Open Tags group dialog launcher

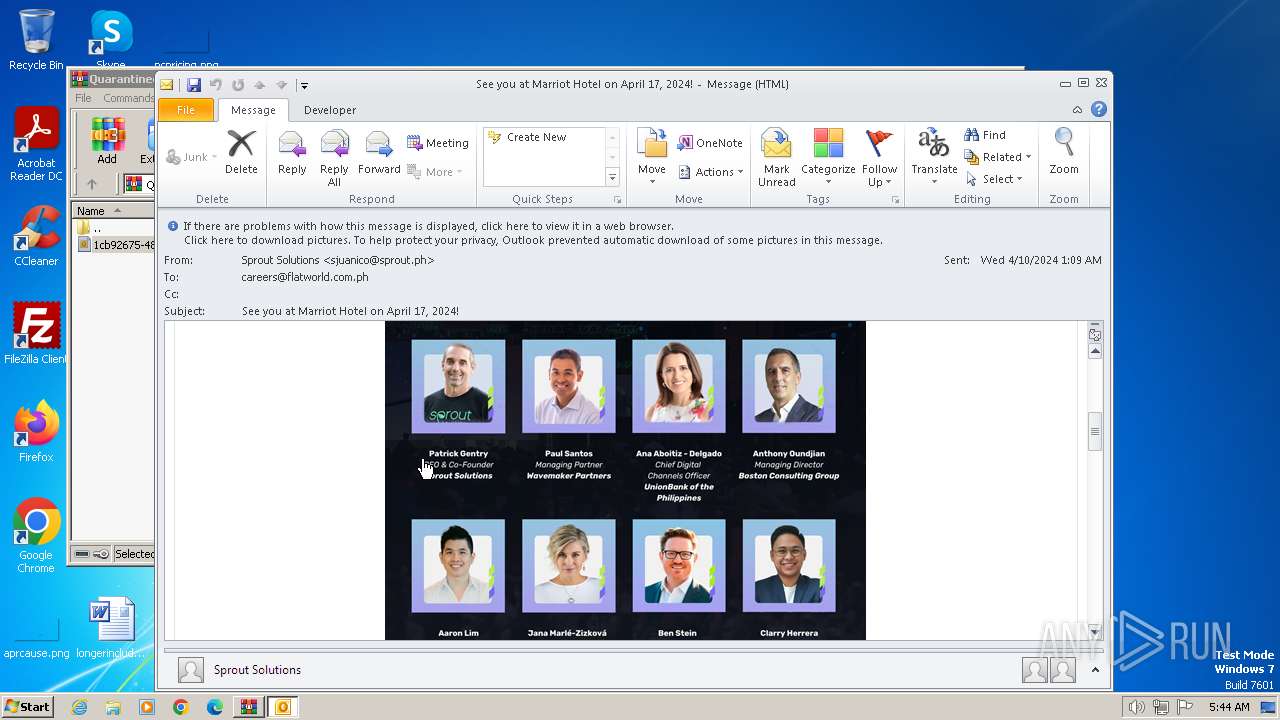pyautogui.click(x=895, y=200)
